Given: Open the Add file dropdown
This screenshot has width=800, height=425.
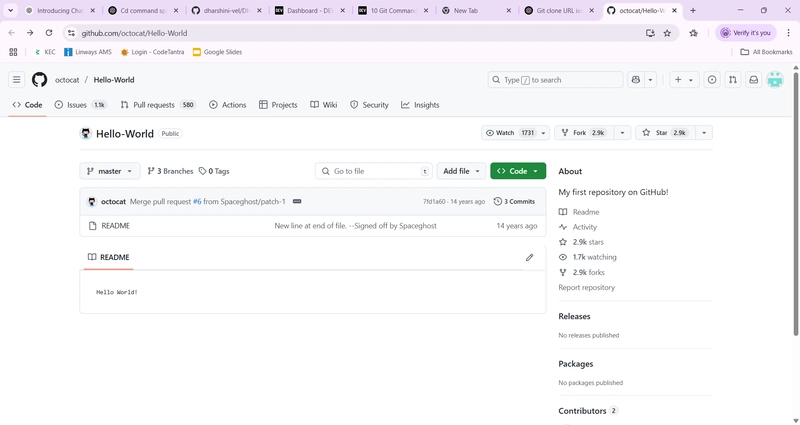Looking at the screenshot, I should coord(461,171).
